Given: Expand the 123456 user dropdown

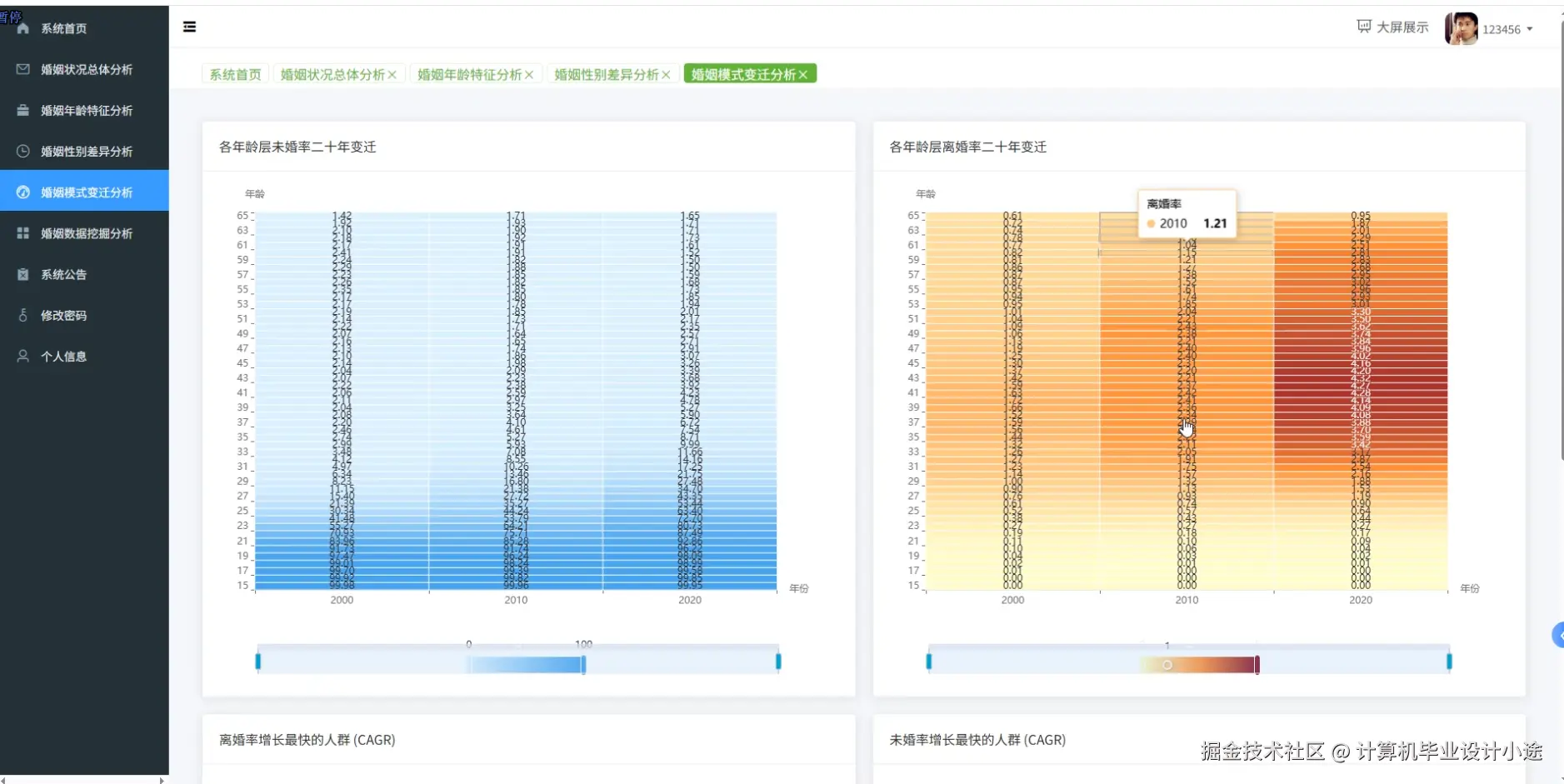Looking at the screenshot, I should 1507,29.
